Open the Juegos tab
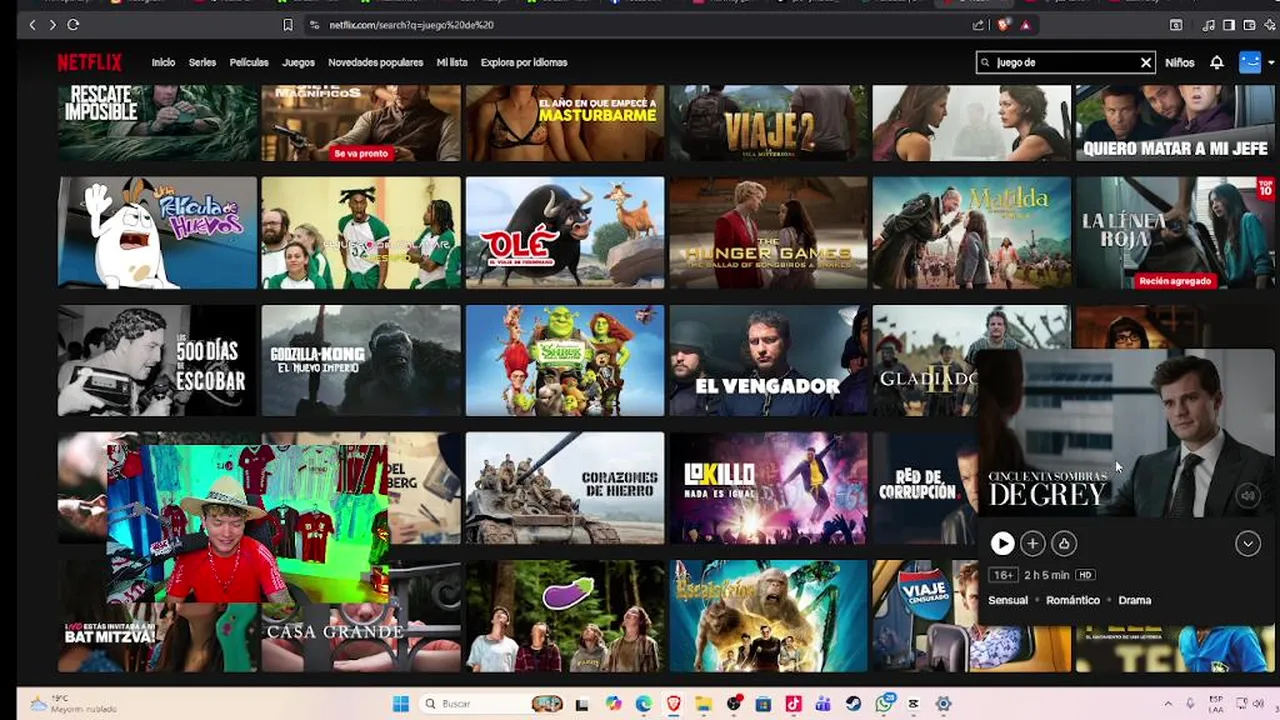Image resolution: width=1280 pixels, height=720 pixels. tap(298, 62)
